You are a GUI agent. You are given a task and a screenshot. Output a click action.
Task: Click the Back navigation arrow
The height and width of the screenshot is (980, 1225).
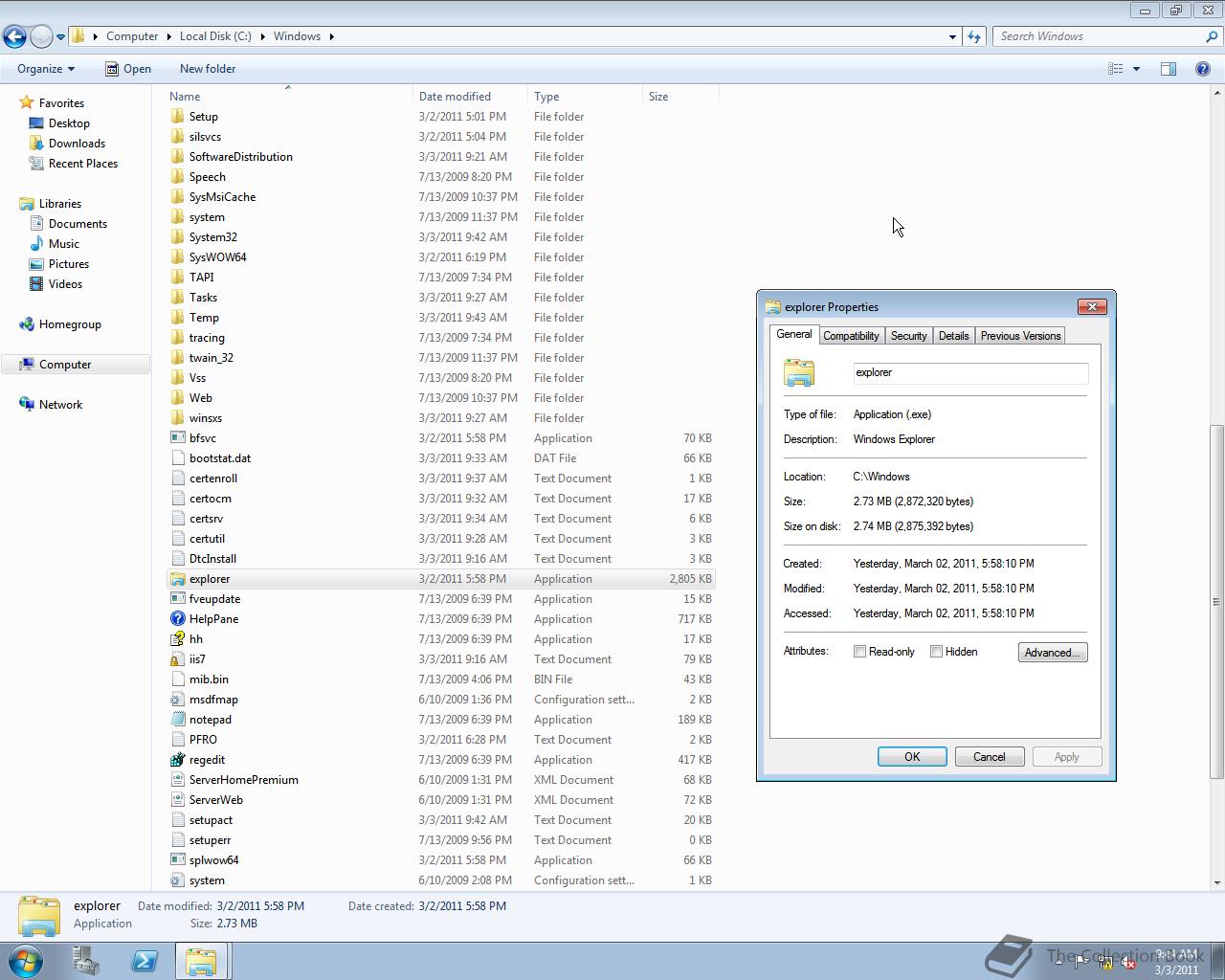(14, 36)
